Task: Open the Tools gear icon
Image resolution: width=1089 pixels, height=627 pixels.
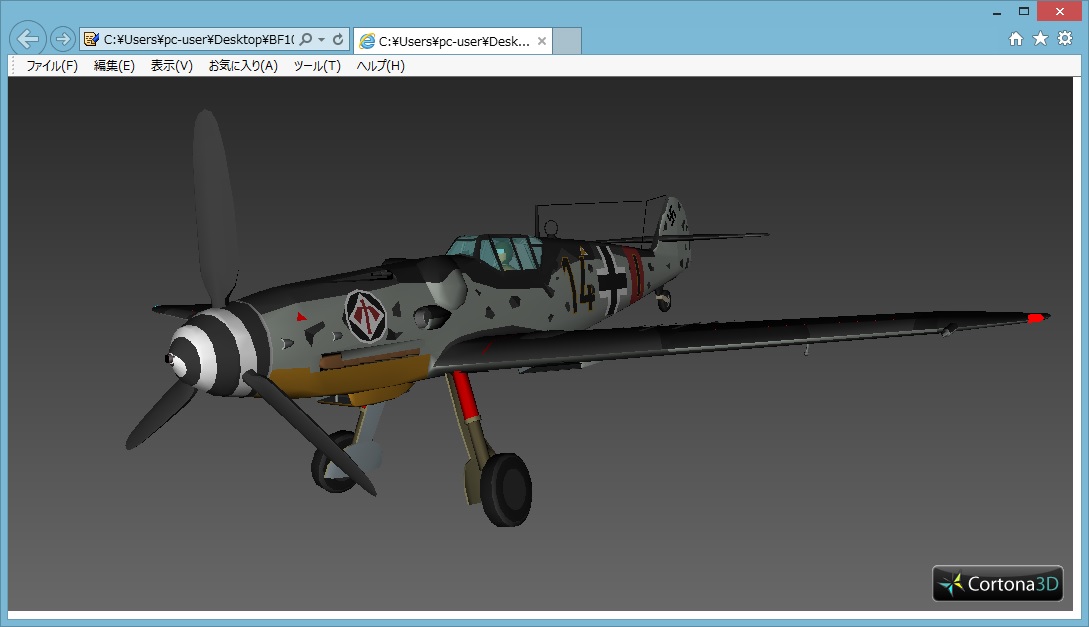Action: 1065,39
